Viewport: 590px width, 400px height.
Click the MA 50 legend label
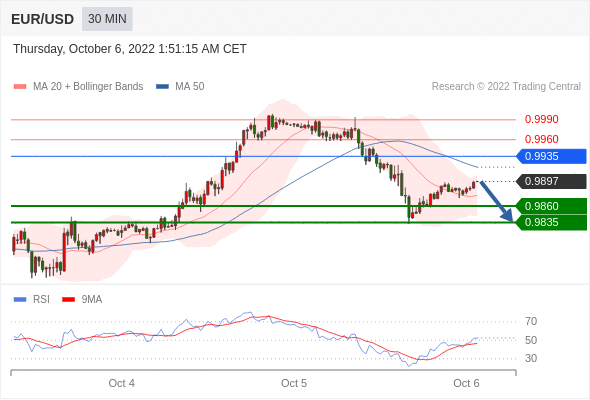(x=190, y=87)
